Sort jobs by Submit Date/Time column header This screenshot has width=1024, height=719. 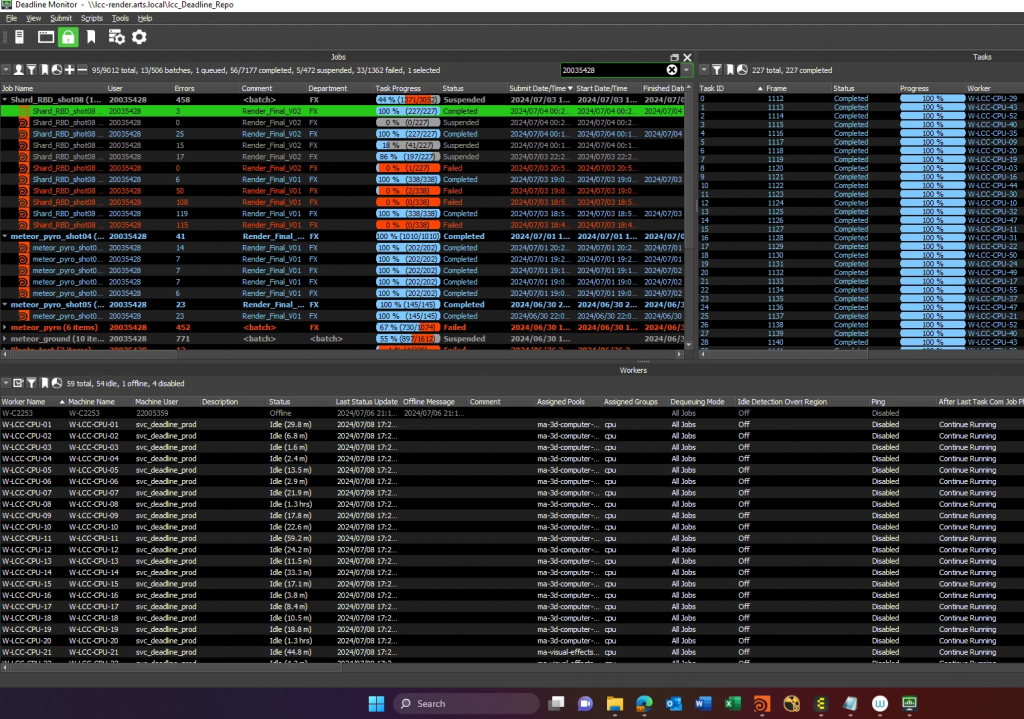(x=541, y=88)
